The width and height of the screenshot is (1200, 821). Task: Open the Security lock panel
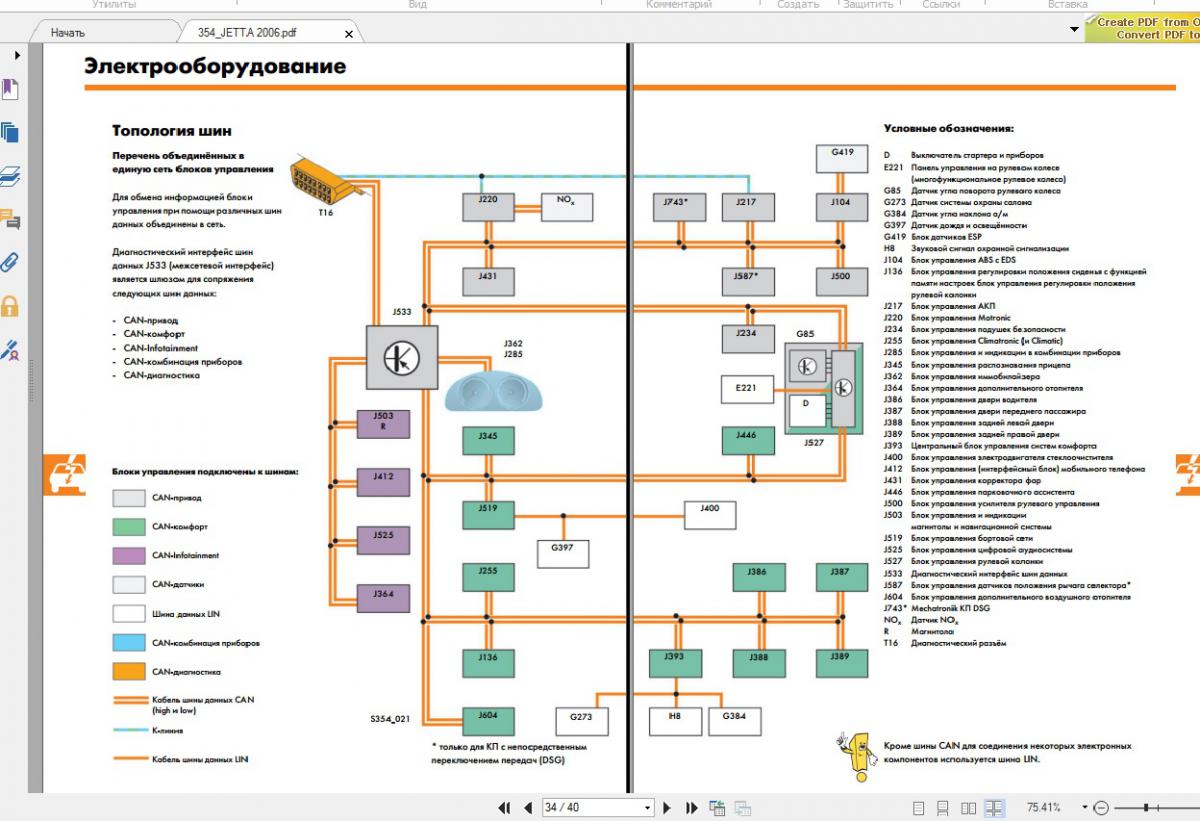pyautogui.click(x=10, y=306)
